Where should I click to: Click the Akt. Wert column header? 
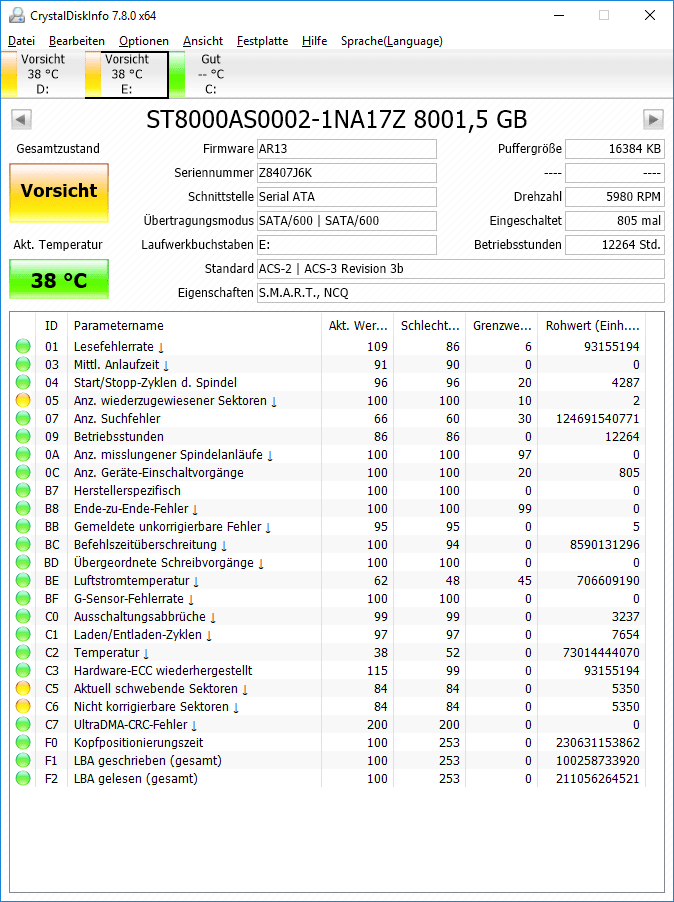pyautogui.click(x=357, y=326)
